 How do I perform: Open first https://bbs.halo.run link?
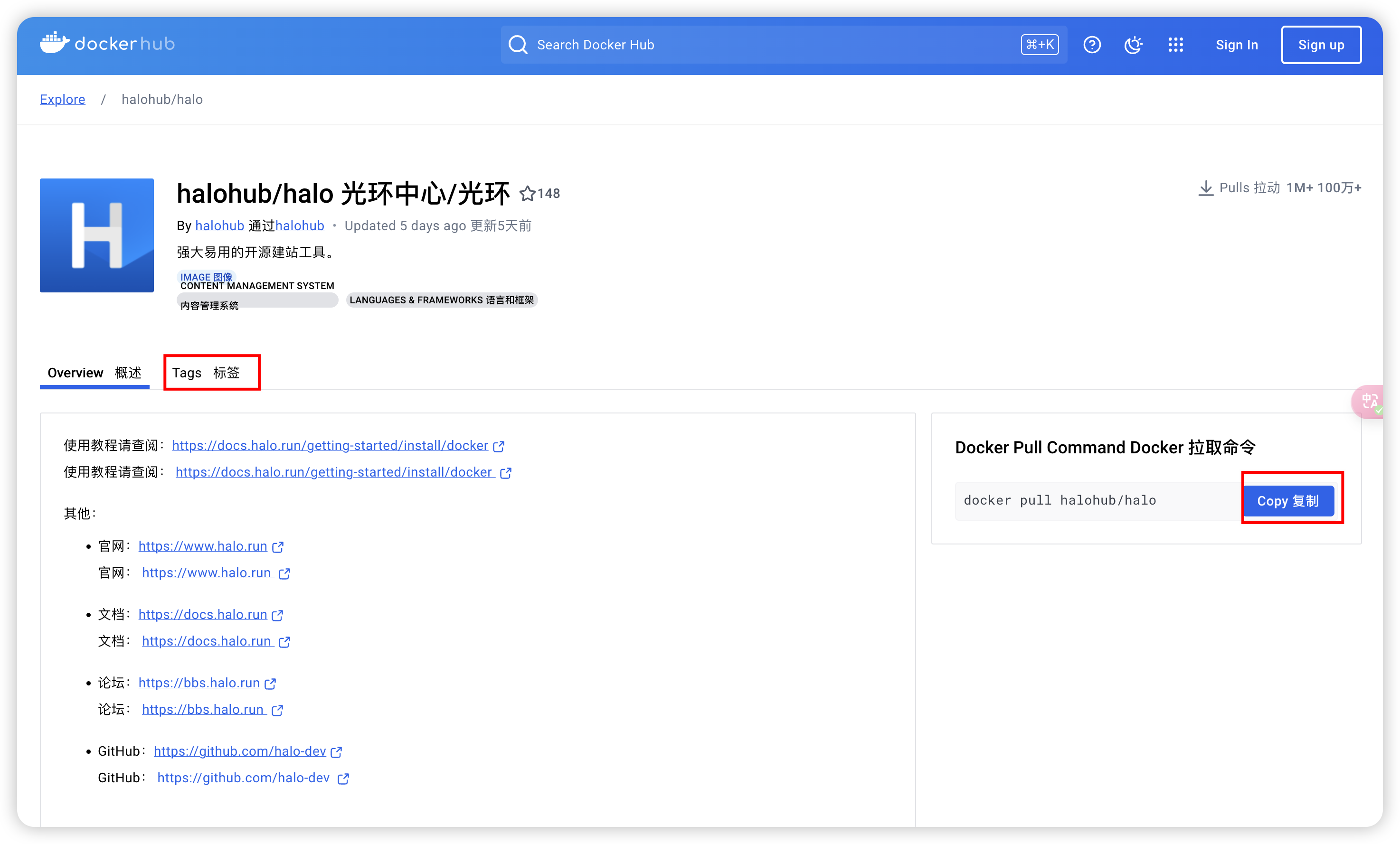[x=199, y=682]
